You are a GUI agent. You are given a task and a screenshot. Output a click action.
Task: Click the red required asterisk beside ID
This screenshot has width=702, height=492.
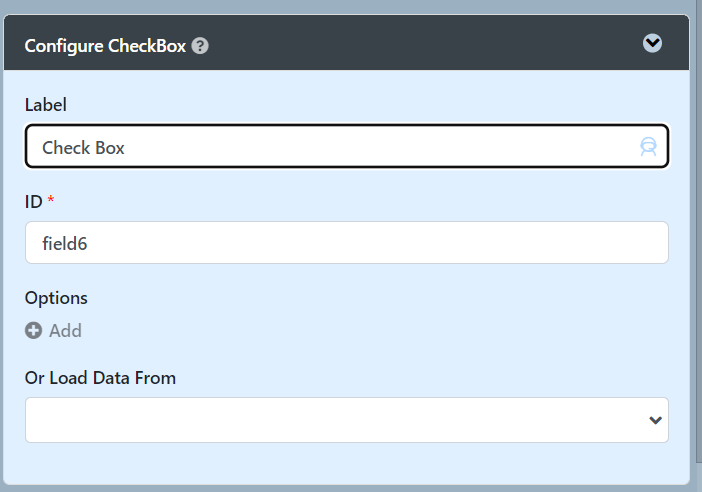tap(51, 199)
